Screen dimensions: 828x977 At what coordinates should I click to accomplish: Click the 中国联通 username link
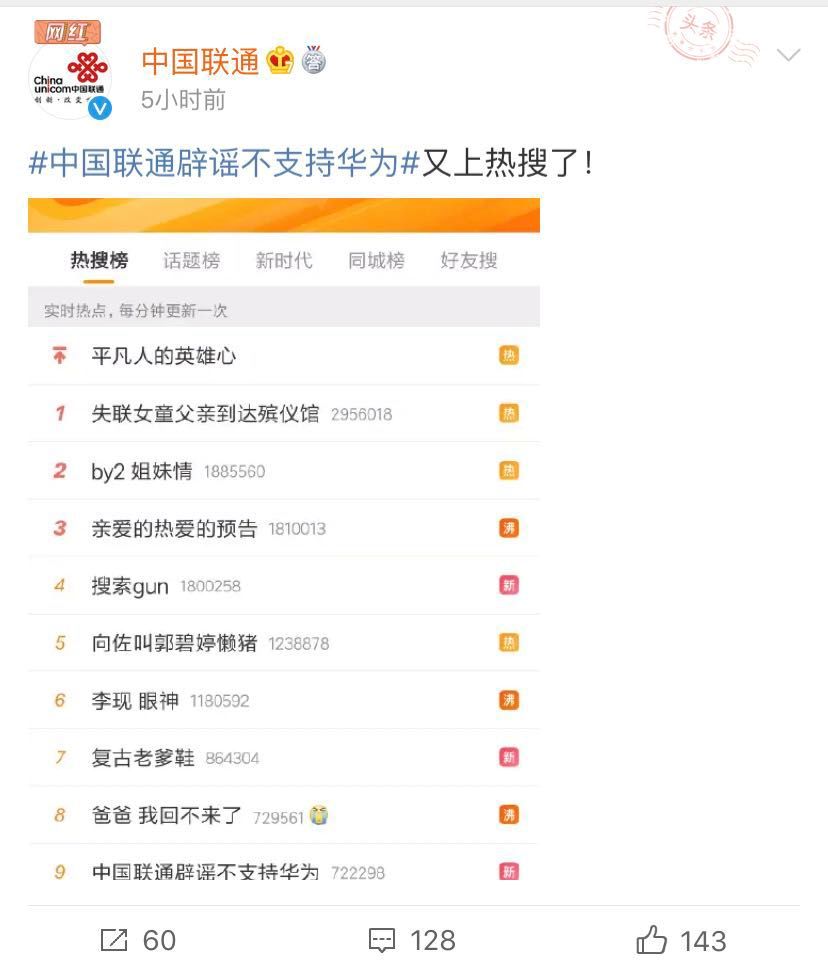click(200, 61)
